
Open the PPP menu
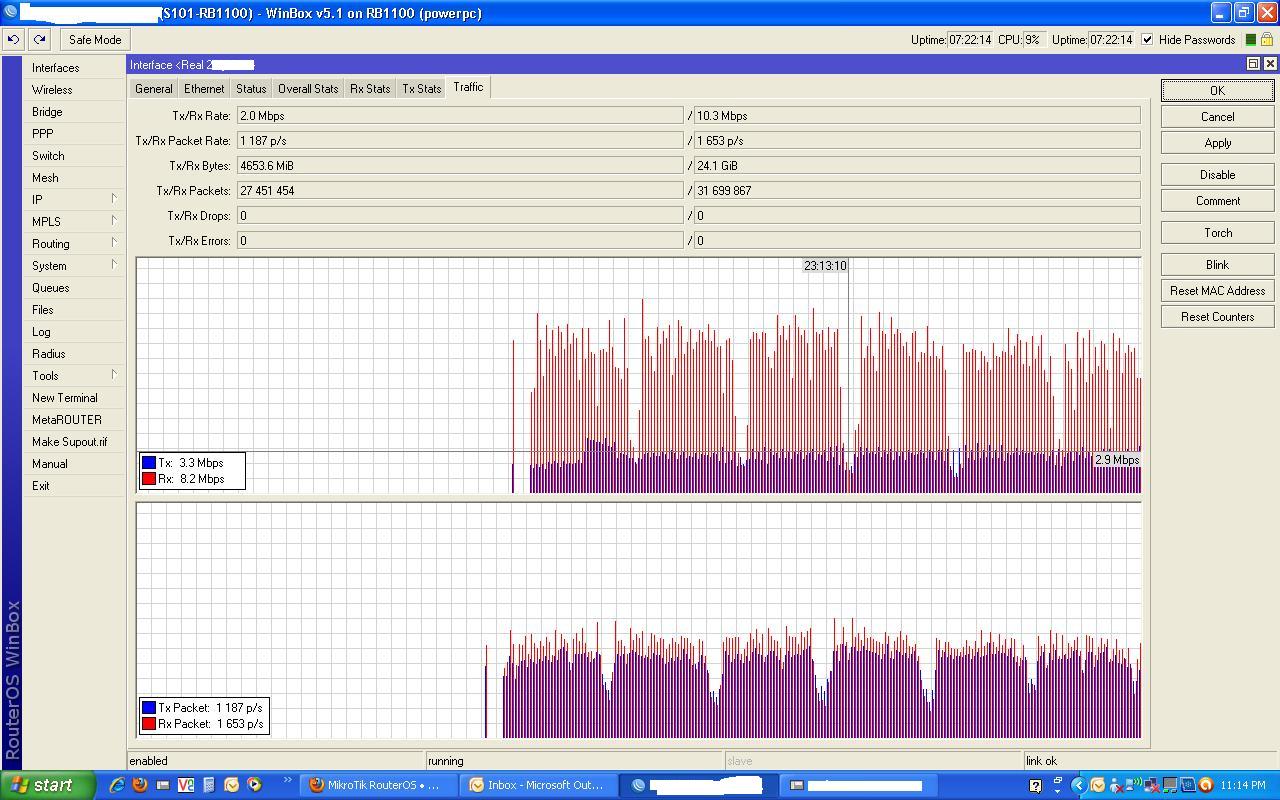click(x=74, y=134)
